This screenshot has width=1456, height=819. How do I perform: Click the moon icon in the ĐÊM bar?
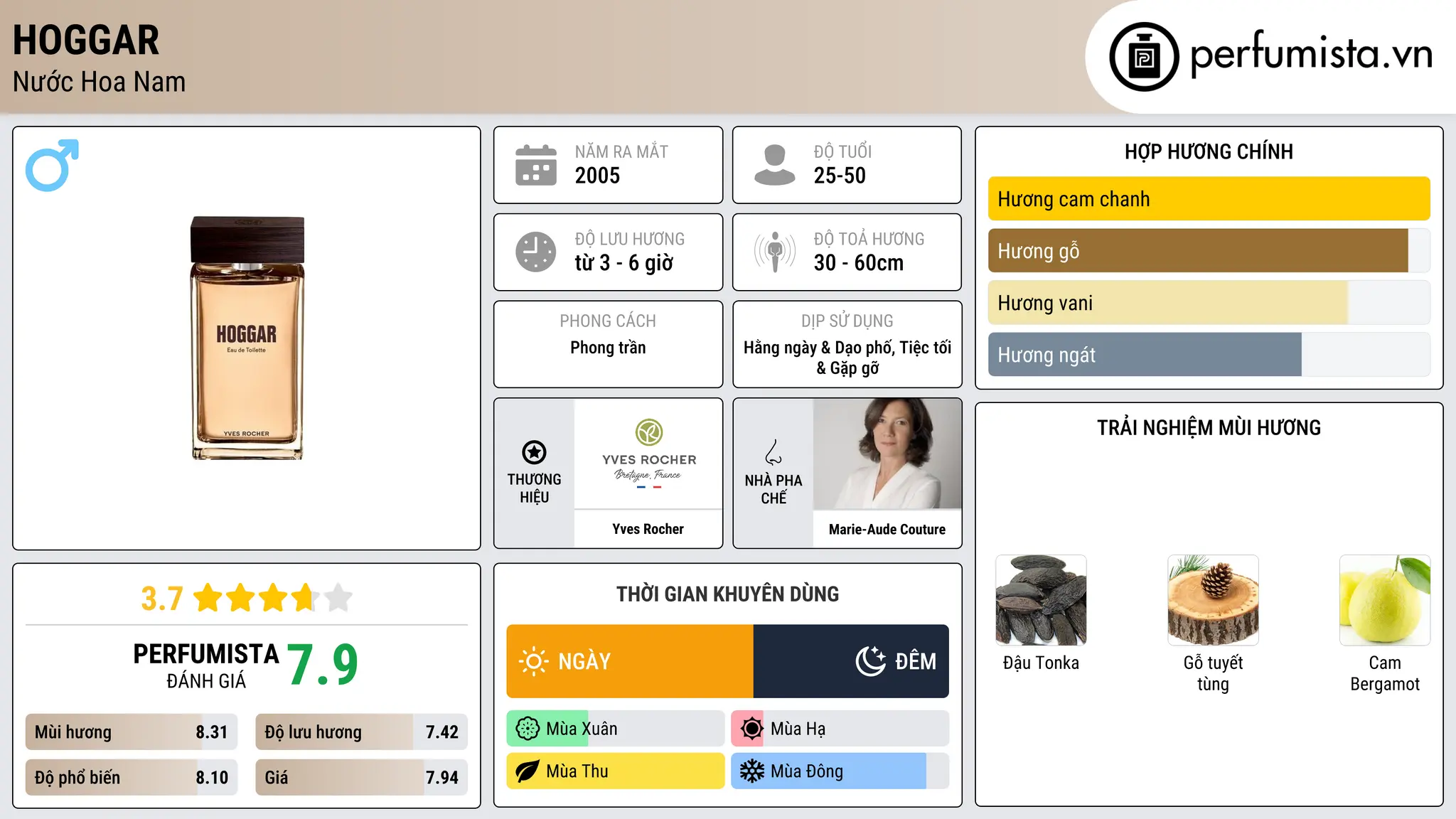coord(871,661)
